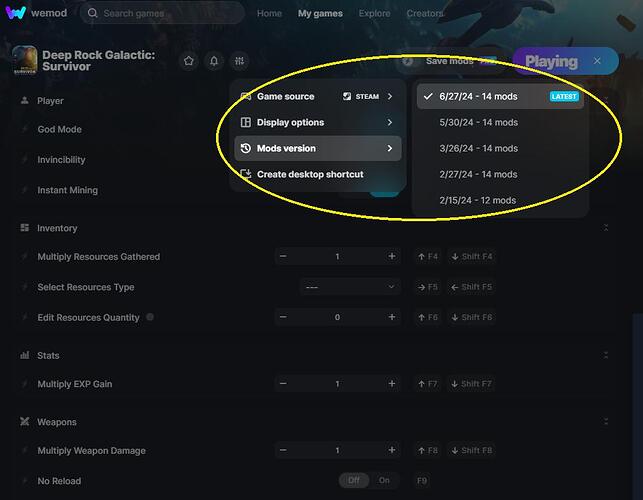Collapse the Stats section
643x500 pixels.
click(605, 355)
